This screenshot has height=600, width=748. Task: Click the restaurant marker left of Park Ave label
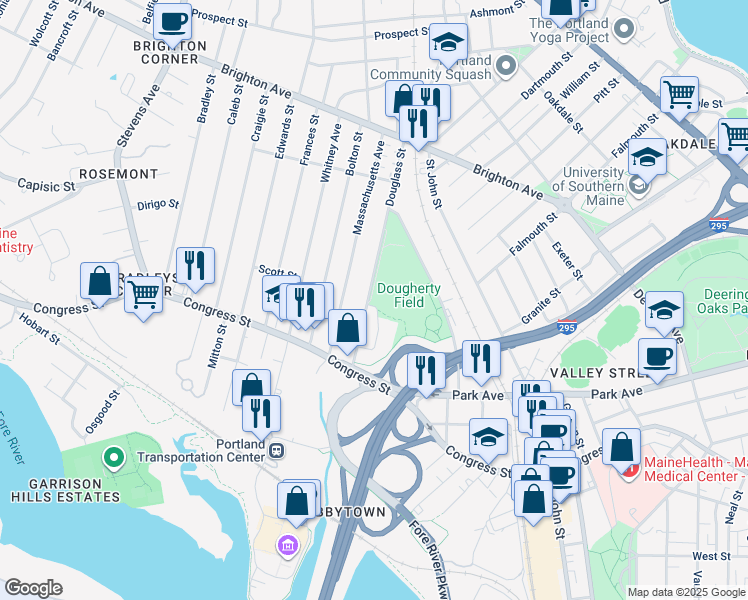click(x=426, y=372)
